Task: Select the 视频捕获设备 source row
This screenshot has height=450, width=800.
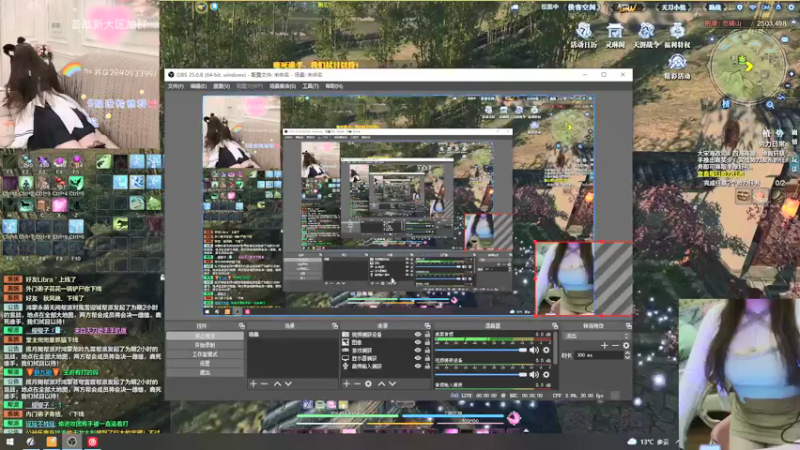Action: click(x=386, y=335)
